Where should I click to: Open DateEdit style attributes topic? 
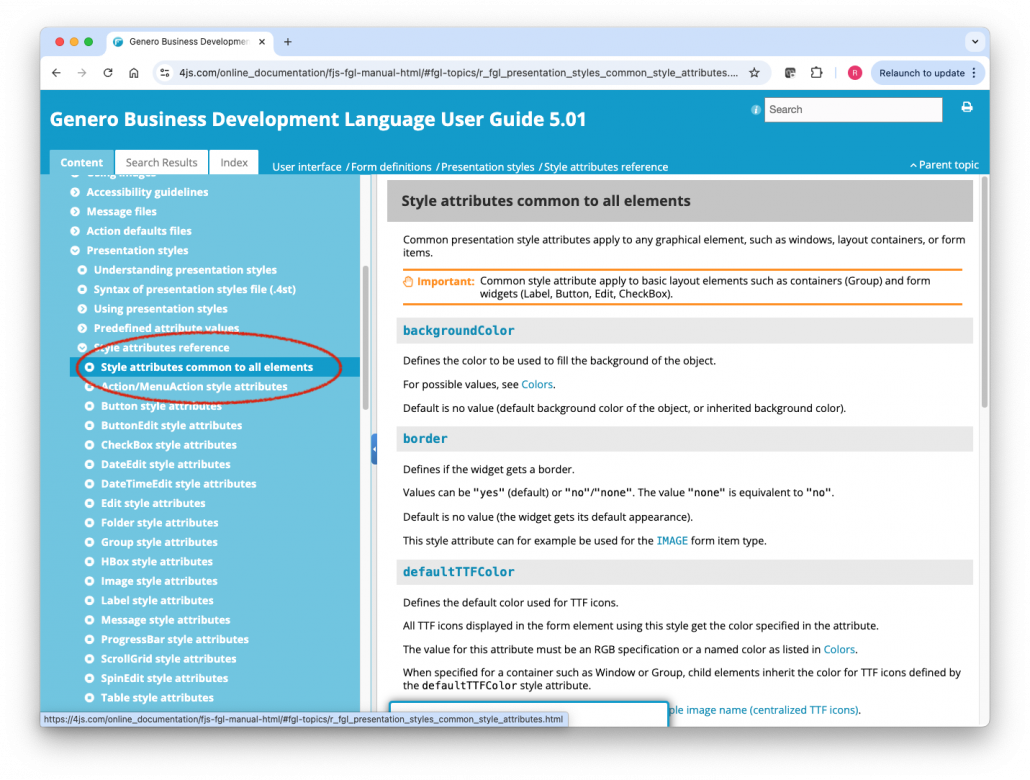(x=166, y=464)
